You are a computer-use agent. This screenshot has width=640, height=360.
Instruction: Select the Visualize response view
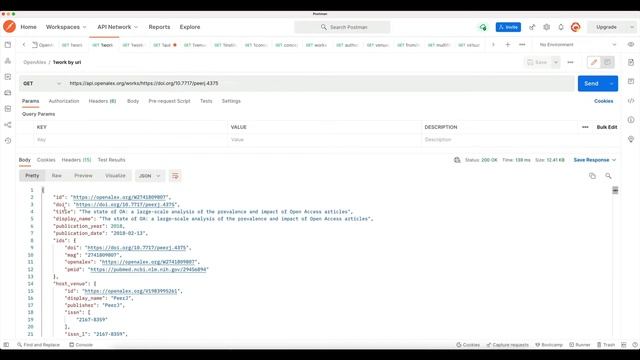click(116, 176)
